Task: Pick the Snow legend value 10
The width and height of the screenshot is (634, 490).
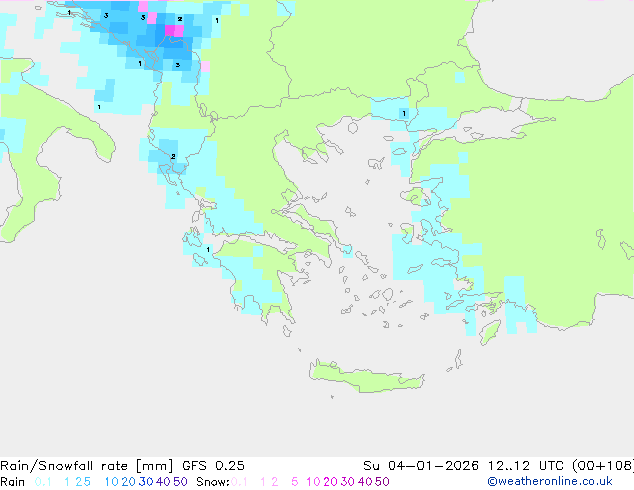Action: click(x=313, y=482)
